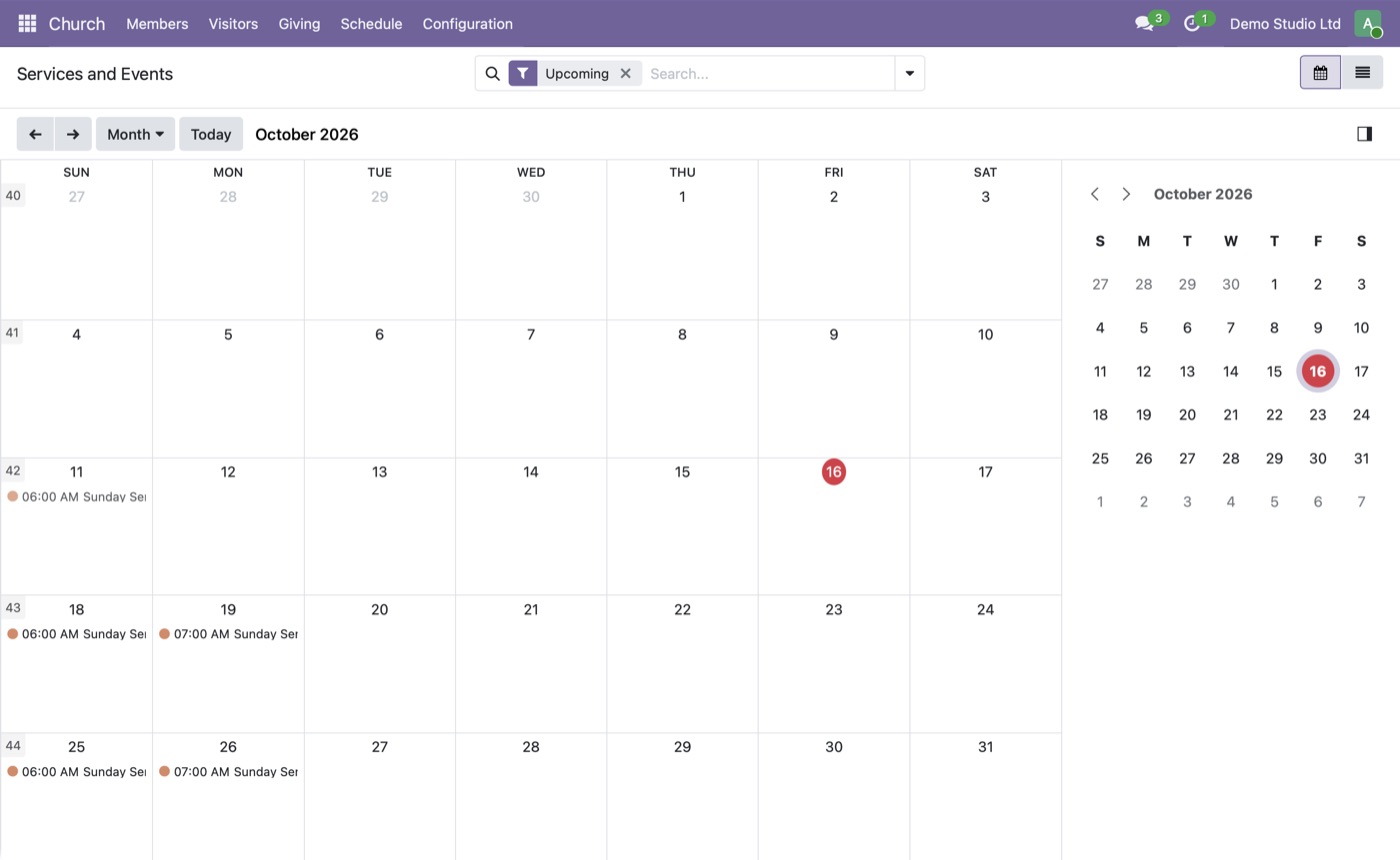Viewport: 1400px width, 860px height.
Task: Select 27 in the mini calendar's first row
Action: pos(1100,284)
